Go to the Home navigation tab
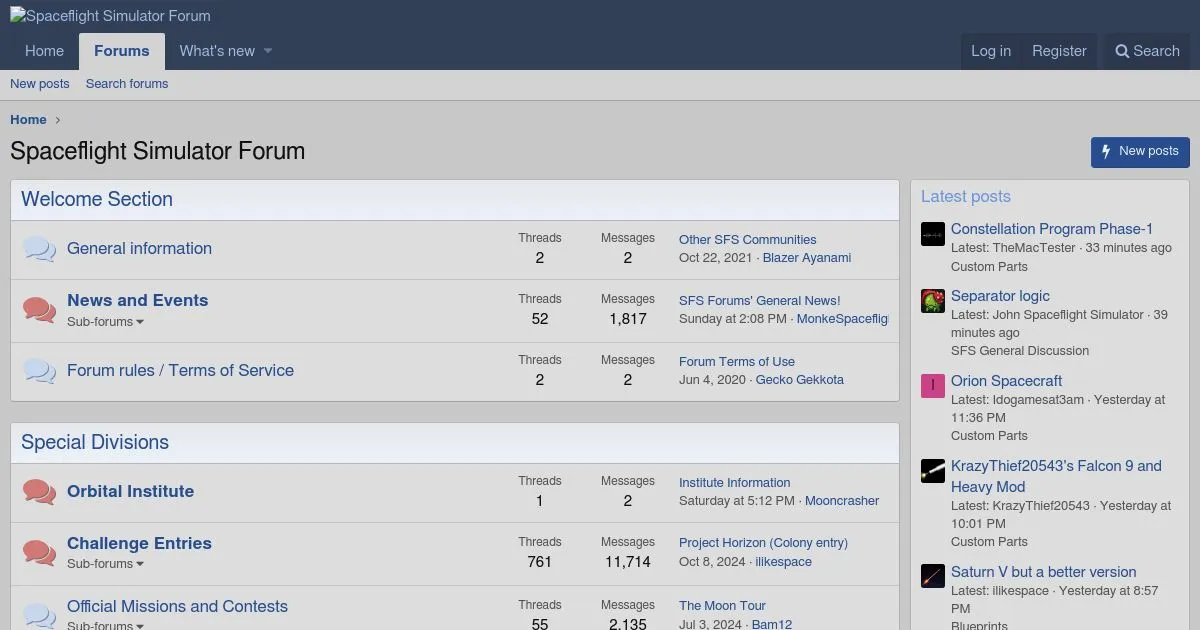 [x=44, y=51]
